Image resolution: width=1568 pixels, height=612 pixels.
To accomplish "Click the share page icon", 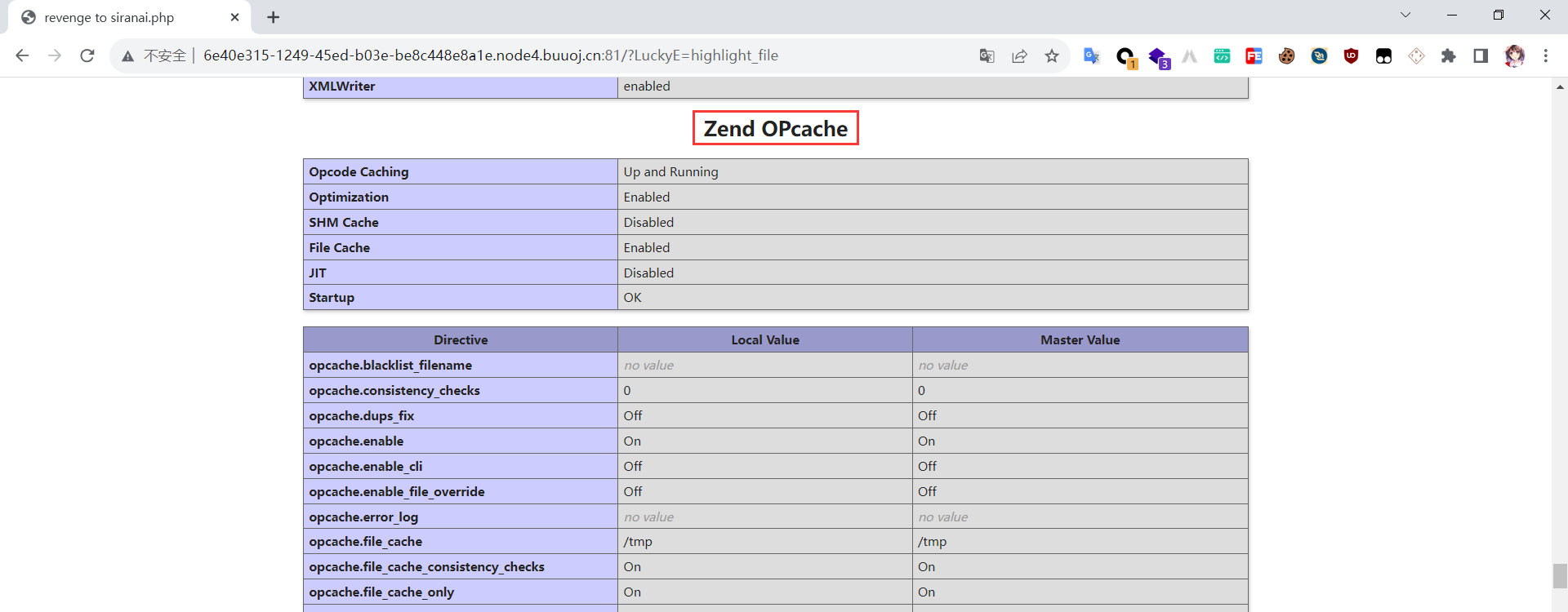I will point(1019,55).
